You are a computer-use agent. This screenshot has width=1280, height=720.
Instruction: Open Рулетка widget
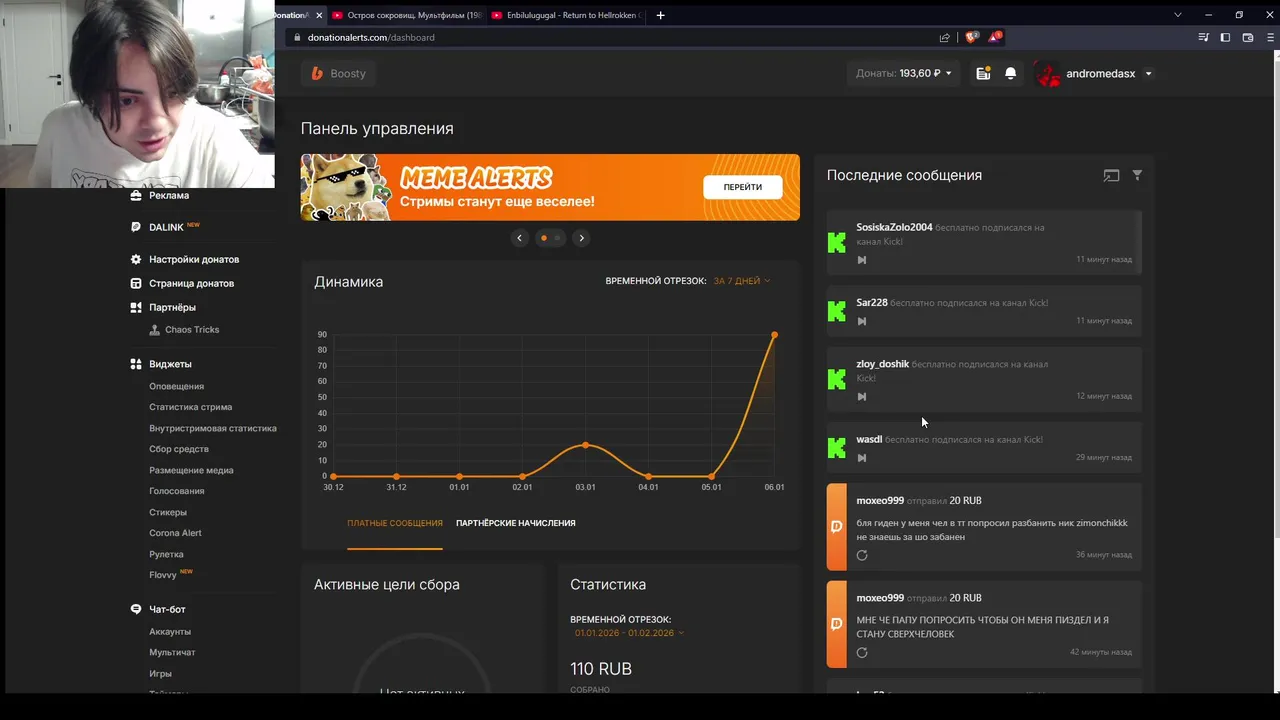tap(166, 554)
